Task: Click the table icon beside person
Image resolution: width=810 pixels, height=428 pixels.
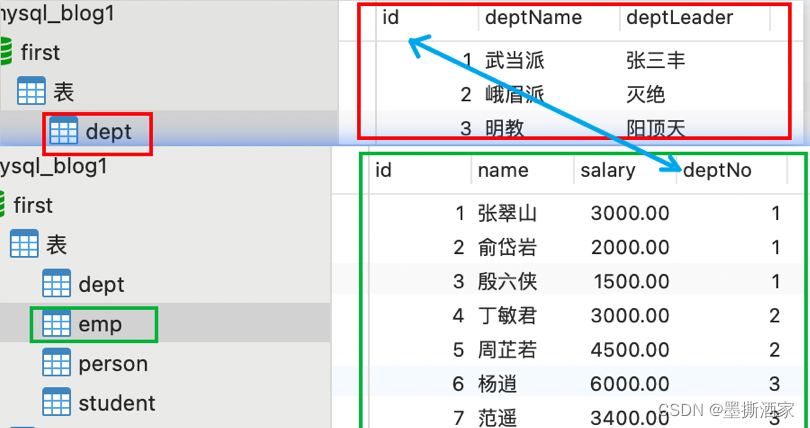Action: point(56,363)
